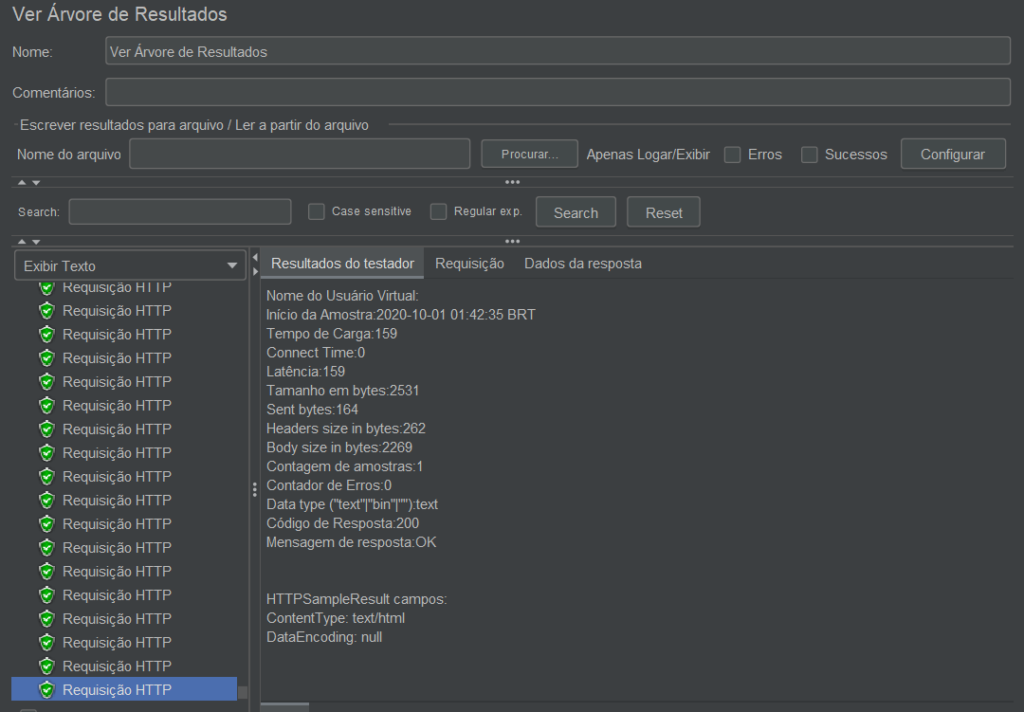Switch to the Resultados do testador tab
Image resolution: width=1024 pixels, height=712 pixels.
(343, 263)
